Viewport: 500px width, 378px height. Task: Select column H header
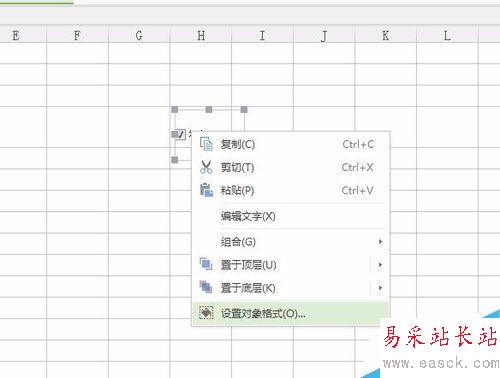pos(201,35)
